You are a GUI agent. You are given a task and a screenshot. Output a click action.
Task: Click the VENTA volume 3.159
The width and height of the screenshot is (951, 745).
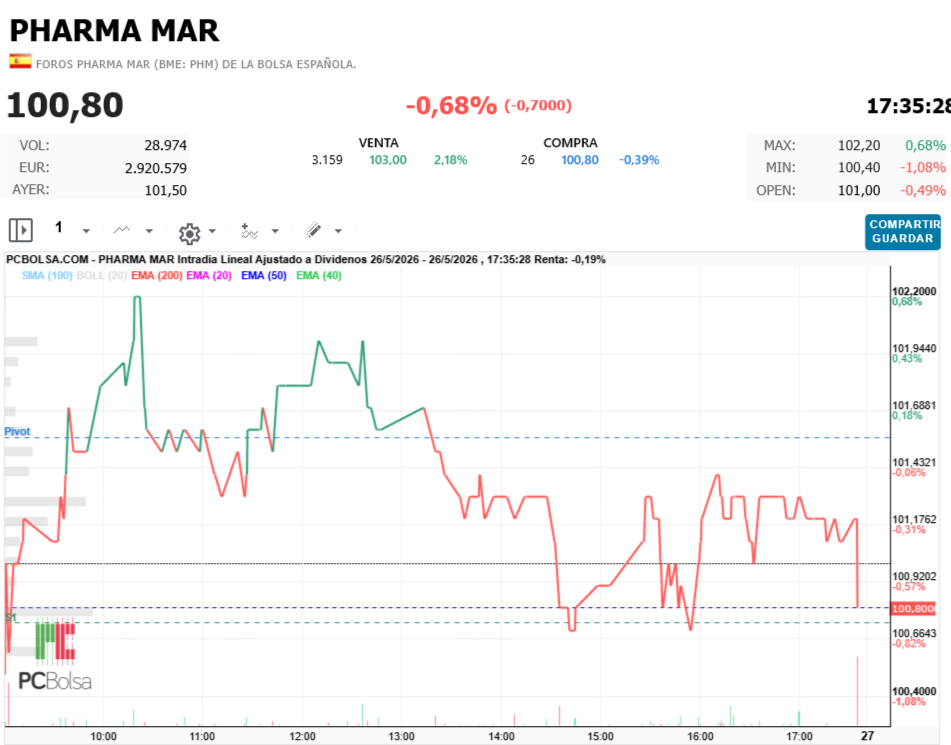click(327, 160)
